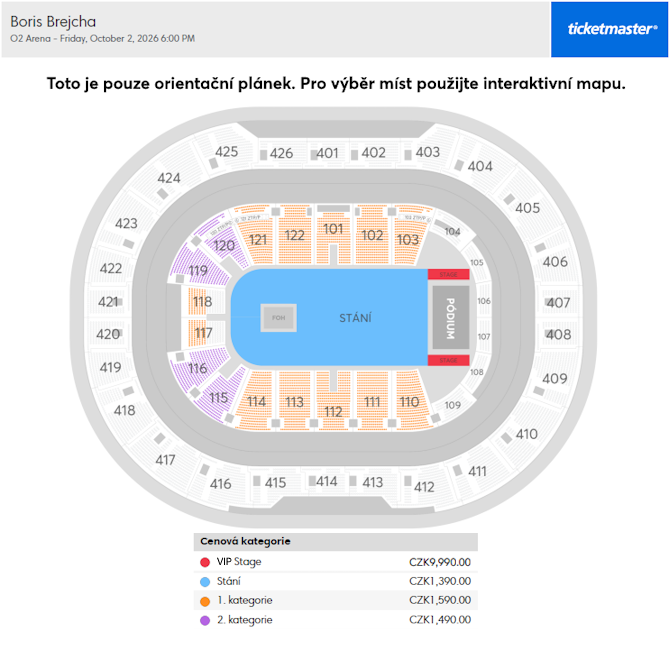Click the Boris Brejcha event title
The image size is (670, 662).
pos(53,21)
